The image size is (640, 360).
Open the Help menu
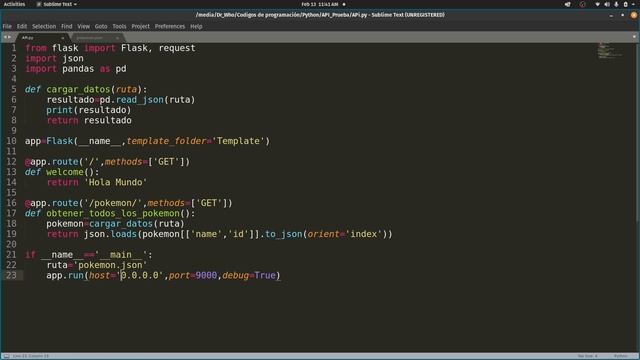196,26
